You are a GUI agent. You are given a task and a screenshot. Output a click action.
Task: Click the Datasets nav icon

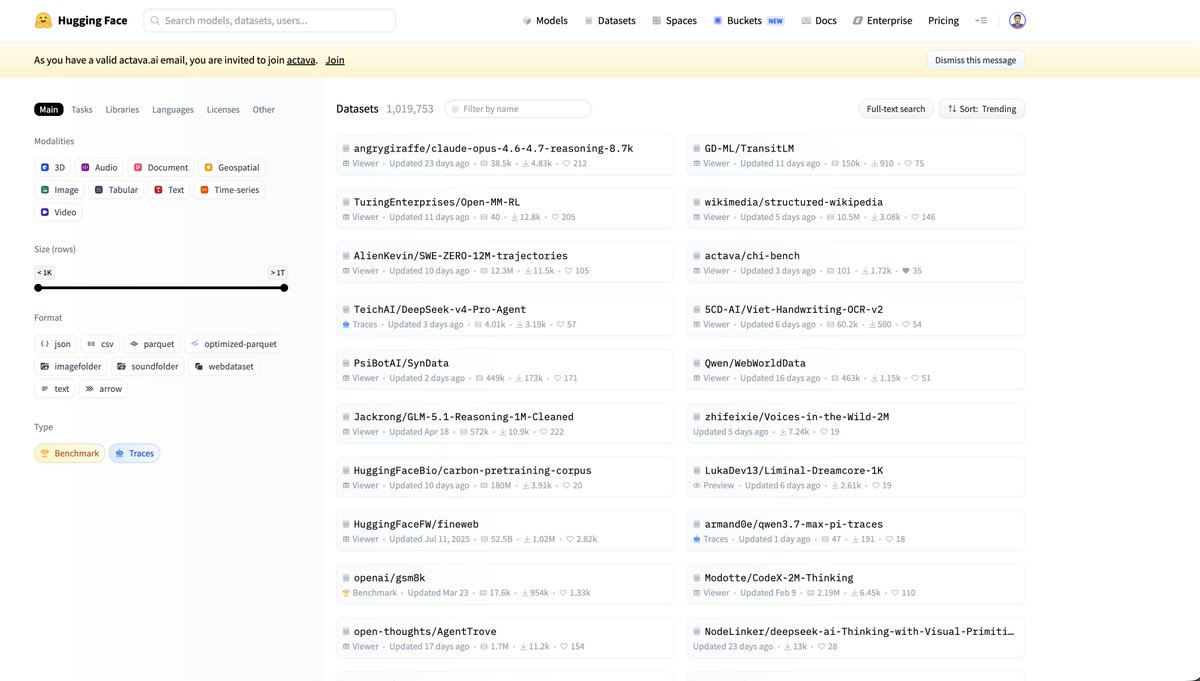click(x=589, y=20)
